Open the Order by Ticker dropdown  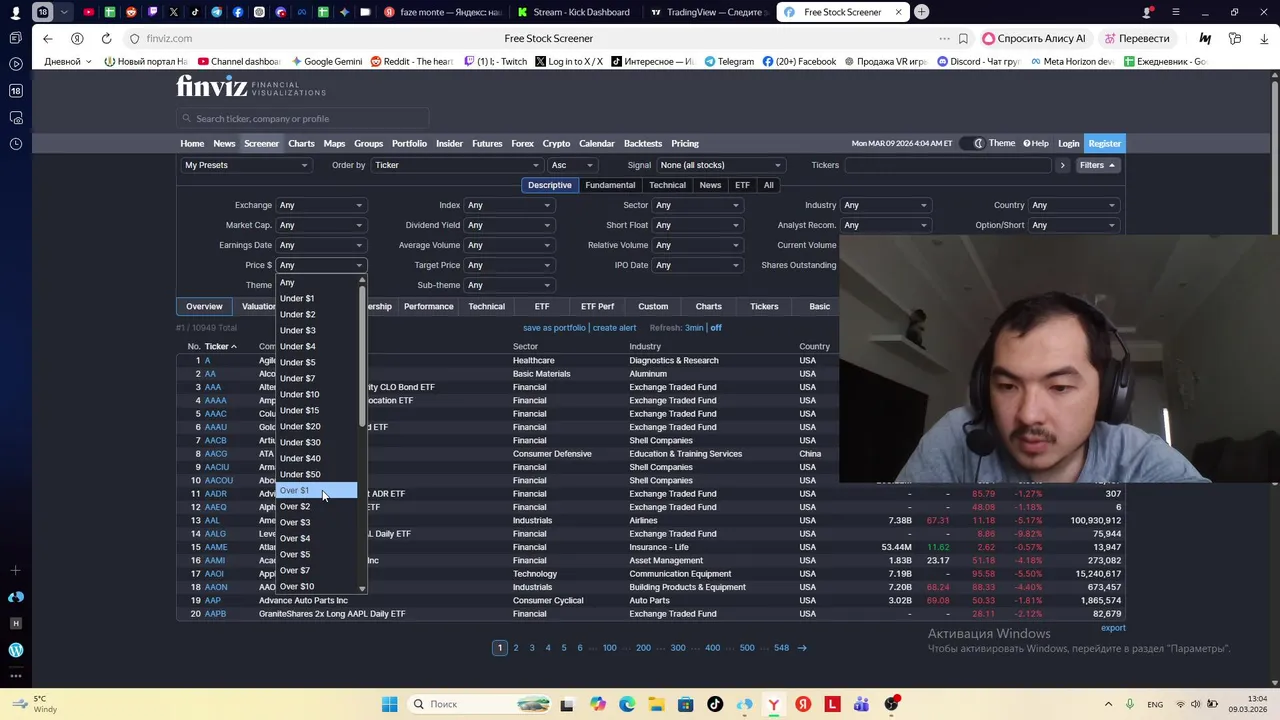point(456,165)
